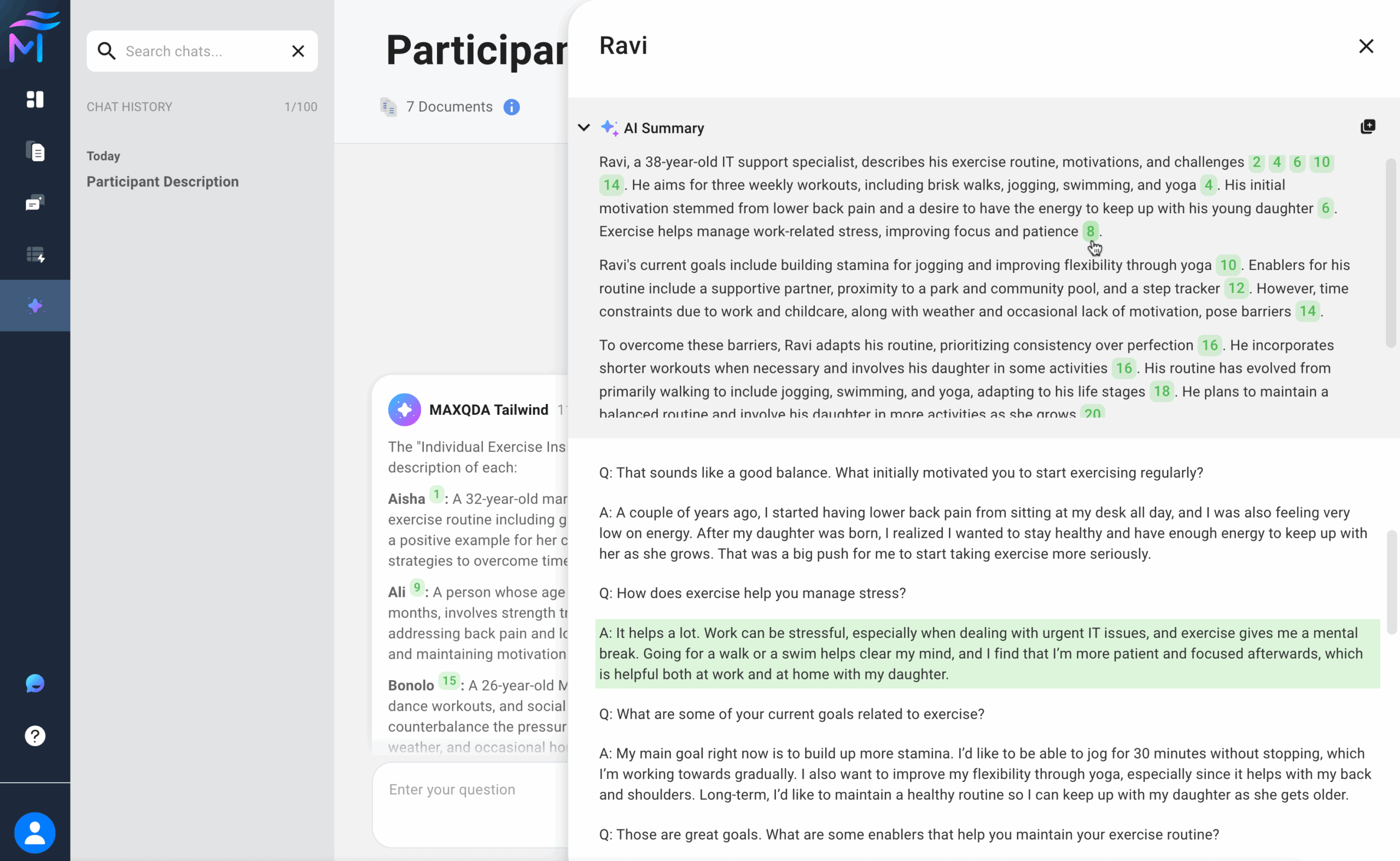Collapse the AI Summary section

pyautogui.click(x=584, y=127)
